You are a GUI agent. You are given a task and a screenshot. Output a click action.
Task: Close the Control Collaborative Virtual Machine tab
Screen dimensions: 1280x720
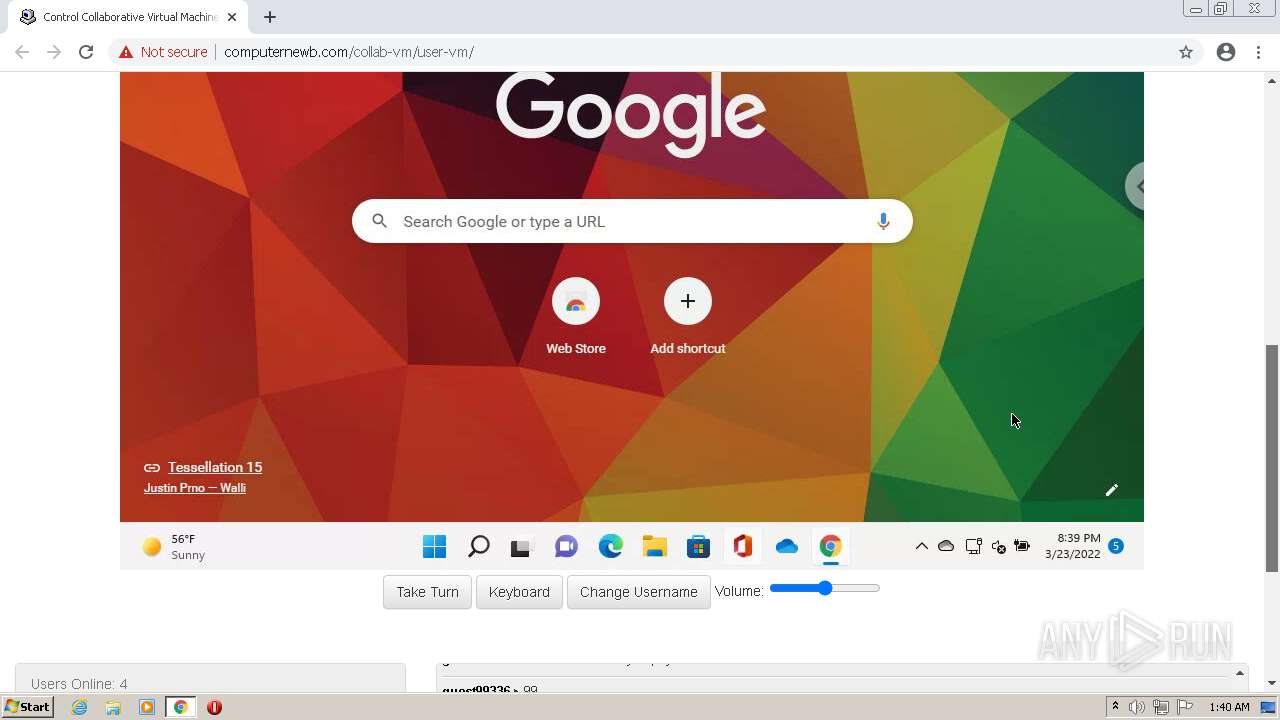click(x=231, y=17)
